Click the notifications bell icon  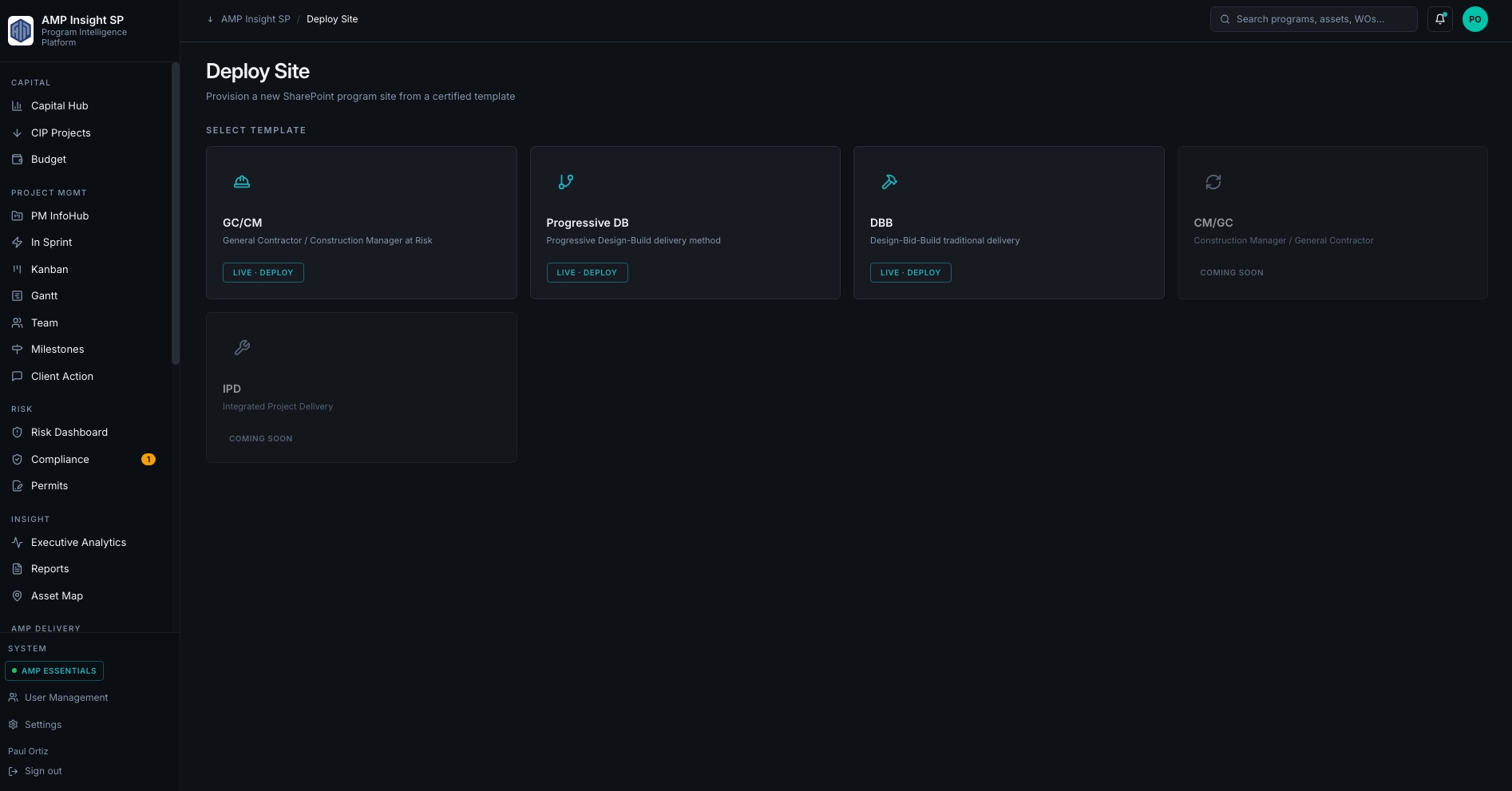(1440, 19)
